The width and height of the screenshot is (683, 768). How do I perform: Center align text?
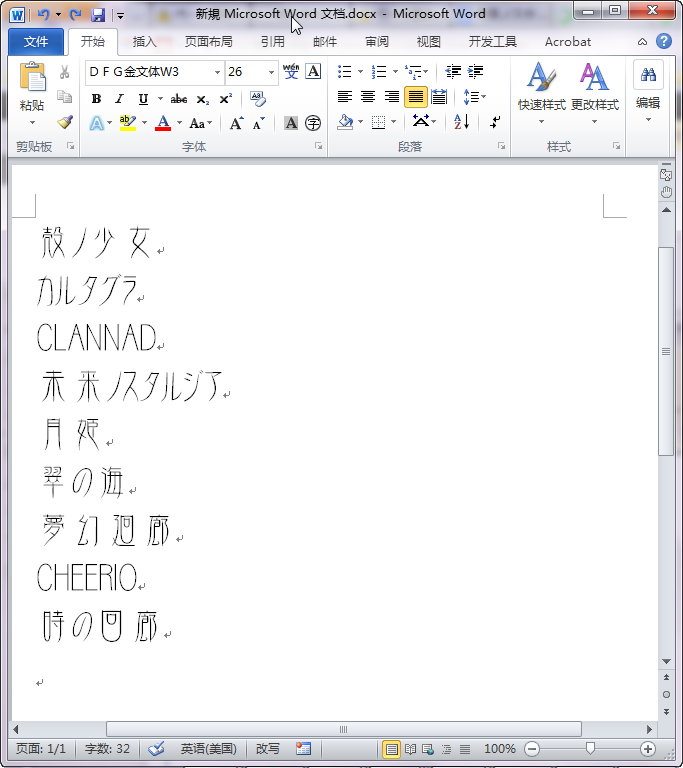click(x=368, y=97)
